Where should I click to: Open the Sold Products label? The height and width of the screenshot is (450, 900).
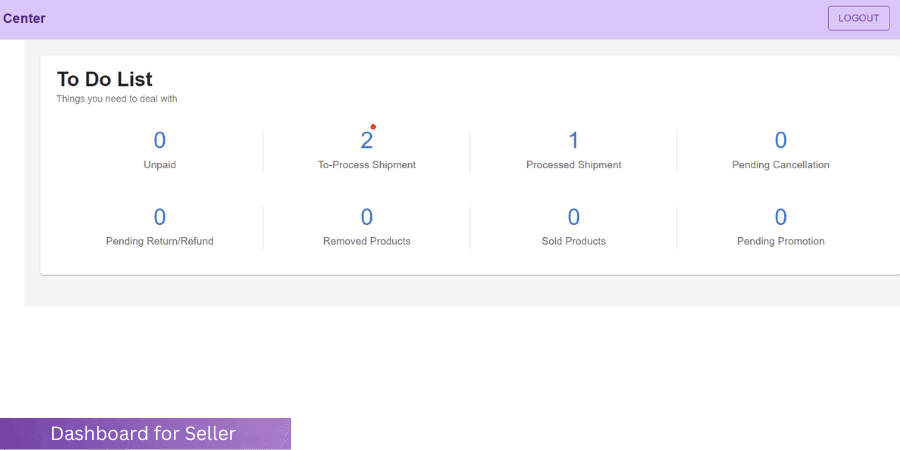coord(573,241)
